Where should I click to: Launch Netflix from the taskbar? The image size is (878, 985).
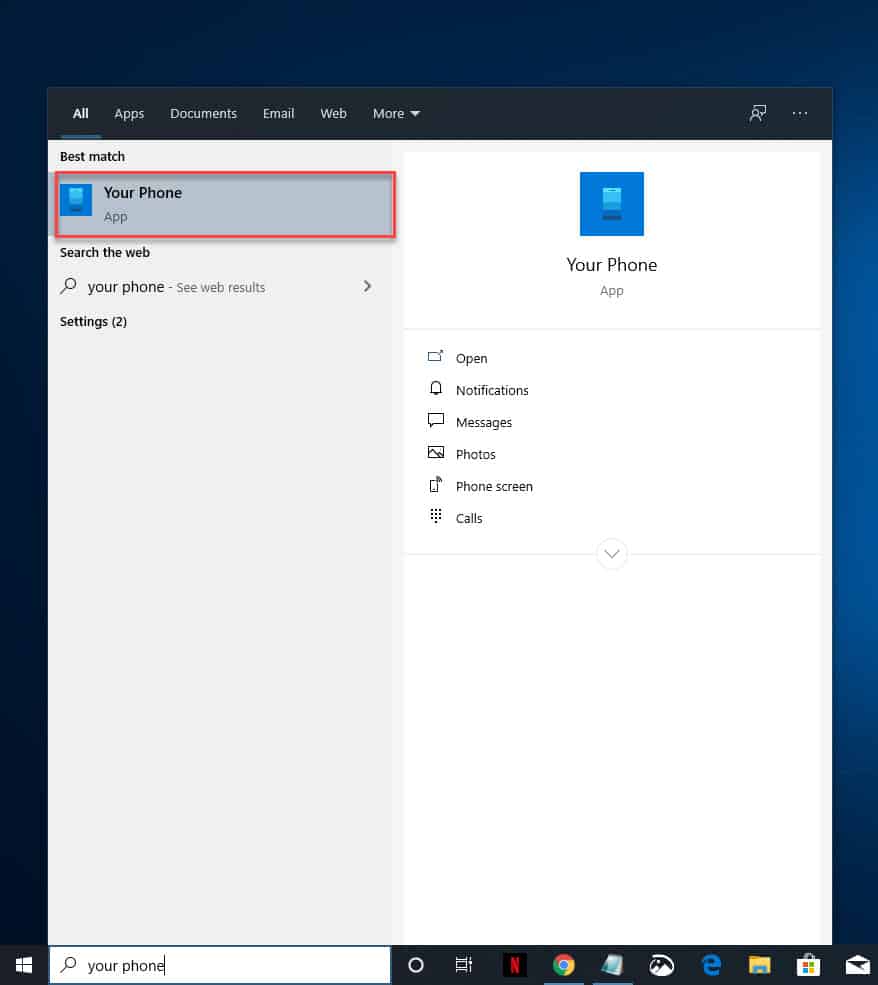514,965
